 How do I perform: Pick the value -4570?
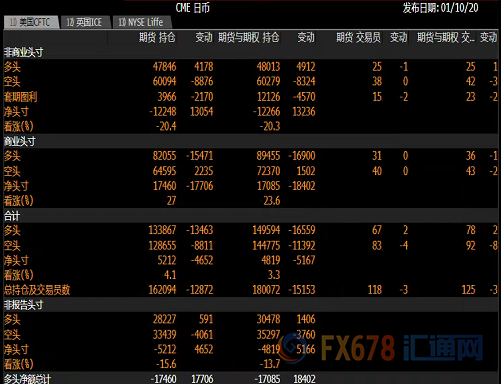(x=304, y=97)
